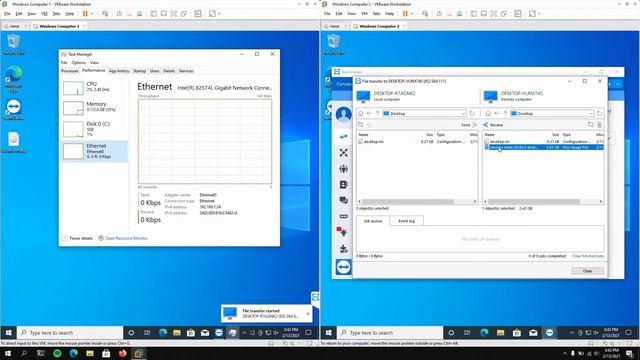This screenshot has width=640, height=360.
Task: Go up one folder in remote file pane
Action: (505, 113)
